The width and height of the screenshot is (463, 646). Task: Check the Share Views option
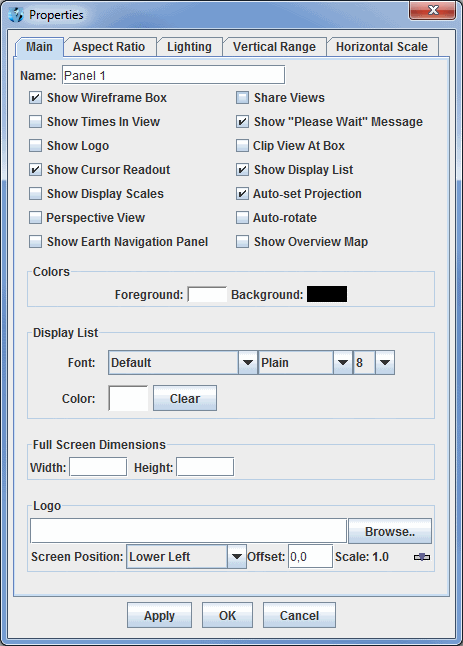(x=242, y=98)
